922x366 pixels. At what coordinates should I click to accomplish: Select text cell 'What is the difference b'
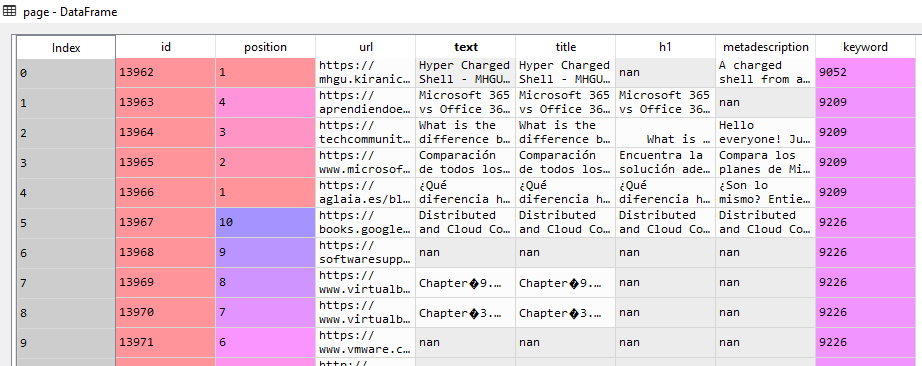[466, 133]
